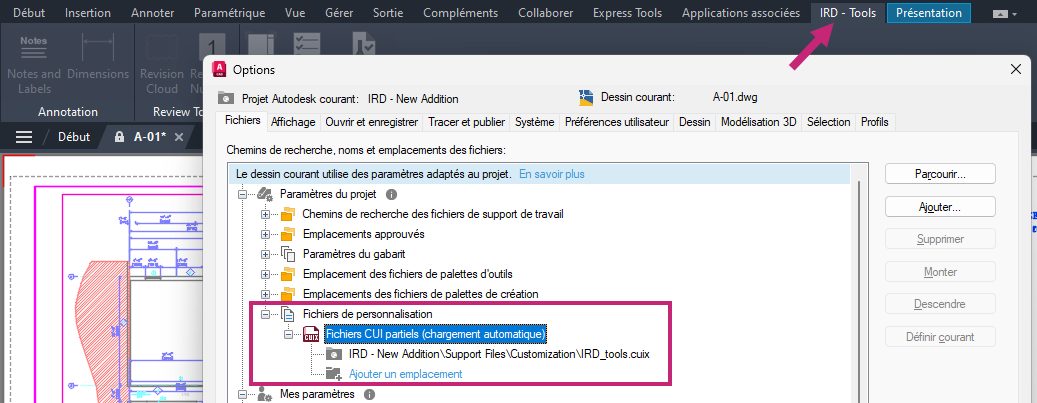Collapse the Paramètres du projet node
The image size is (1037, 403).
pyautogui.click(x=242, y=194)
